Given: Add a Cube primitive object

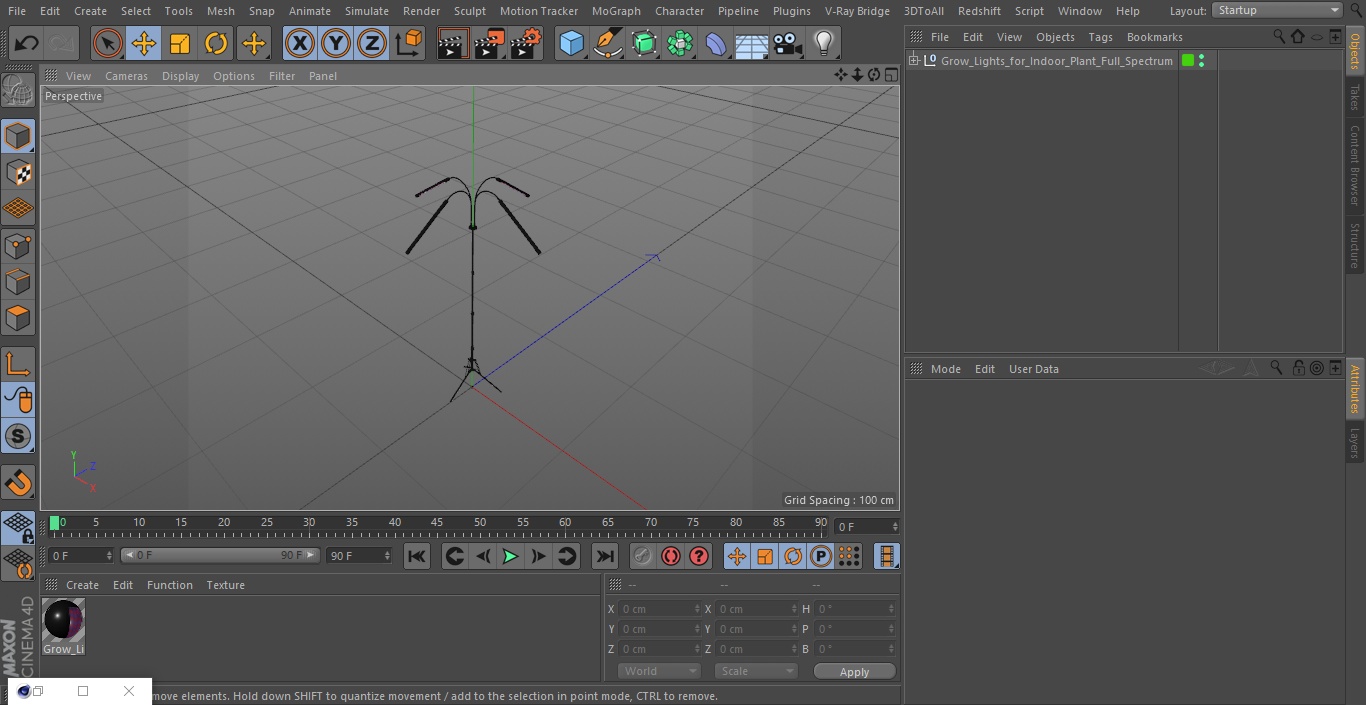Looking at the screenshot, I should 571,43.
